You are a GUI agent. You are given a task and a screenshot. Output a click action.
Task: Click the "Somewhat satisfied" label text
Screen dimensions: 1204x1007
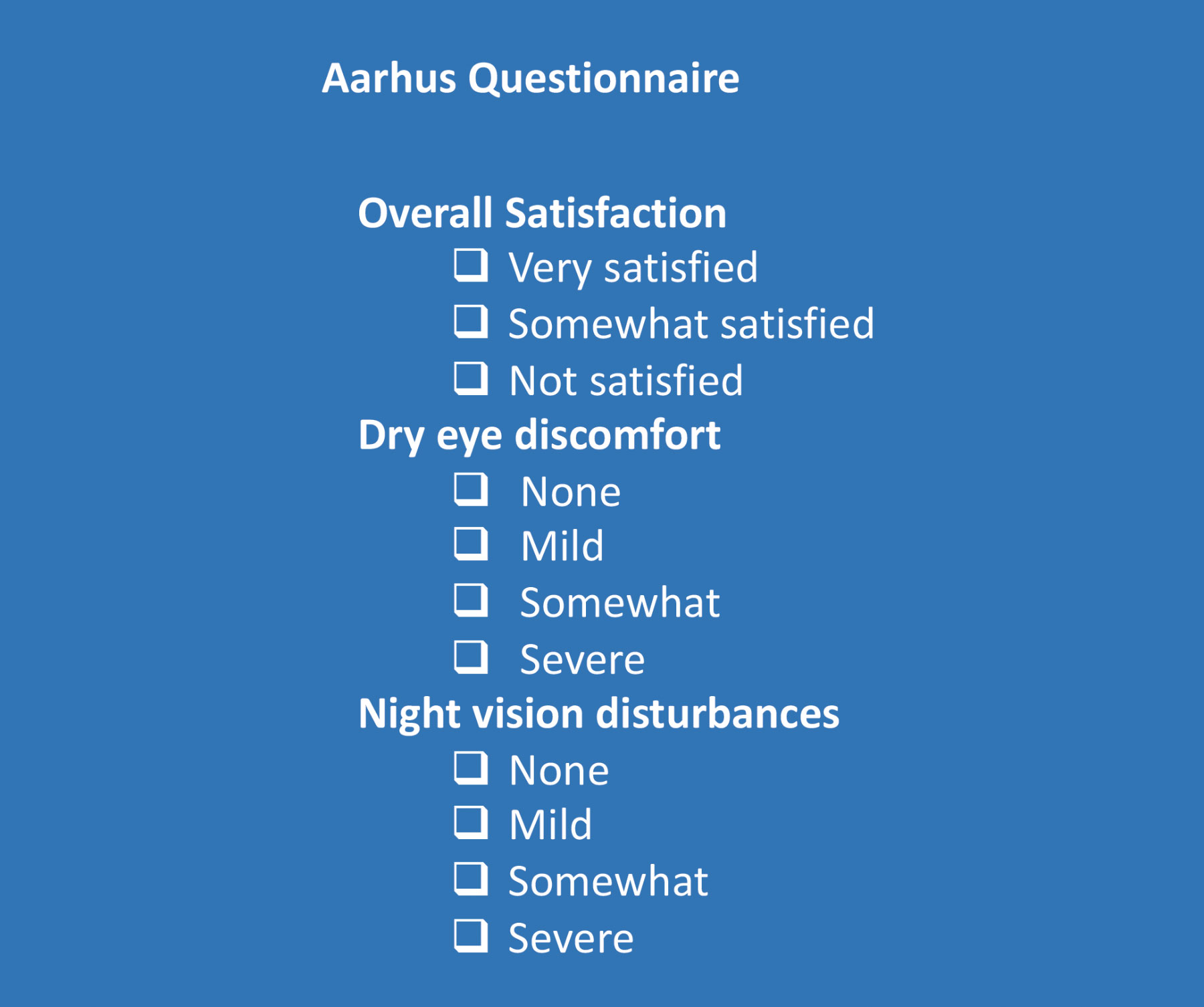pyautogui.click(x=691, y=324)
